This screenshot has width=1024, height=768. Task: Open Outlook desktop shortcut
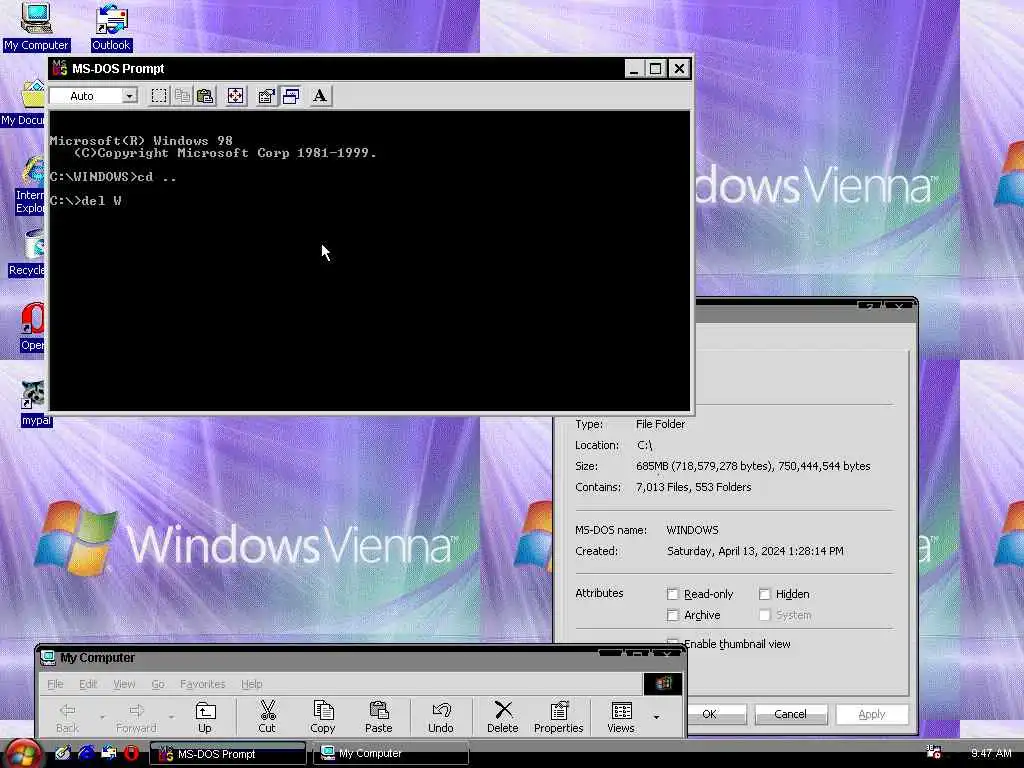(x=111, y=26)
